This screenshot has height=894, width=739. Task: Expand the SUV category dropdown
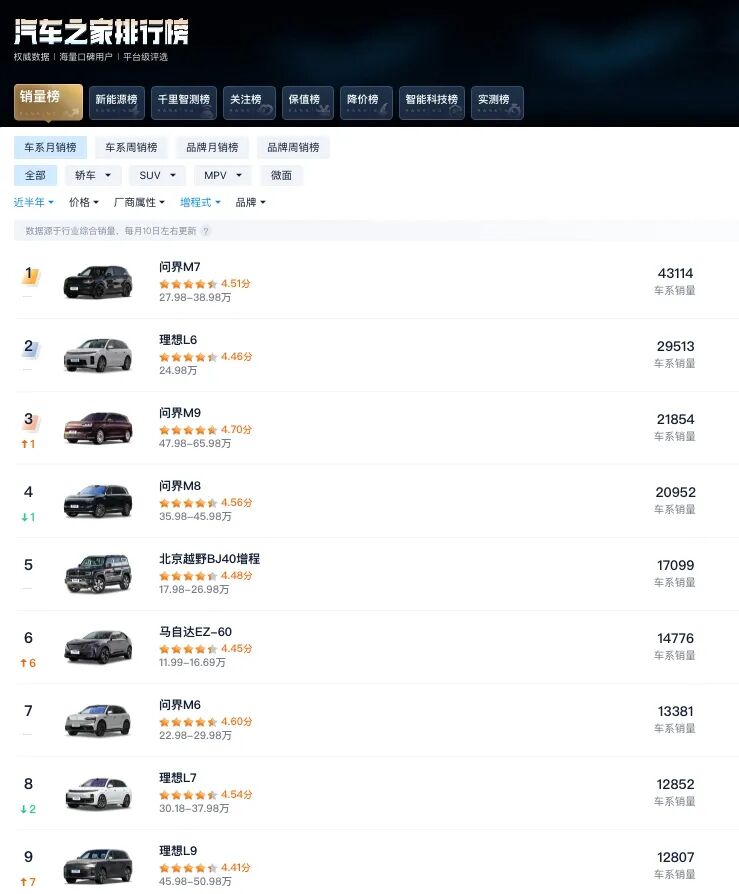(157, 175)
